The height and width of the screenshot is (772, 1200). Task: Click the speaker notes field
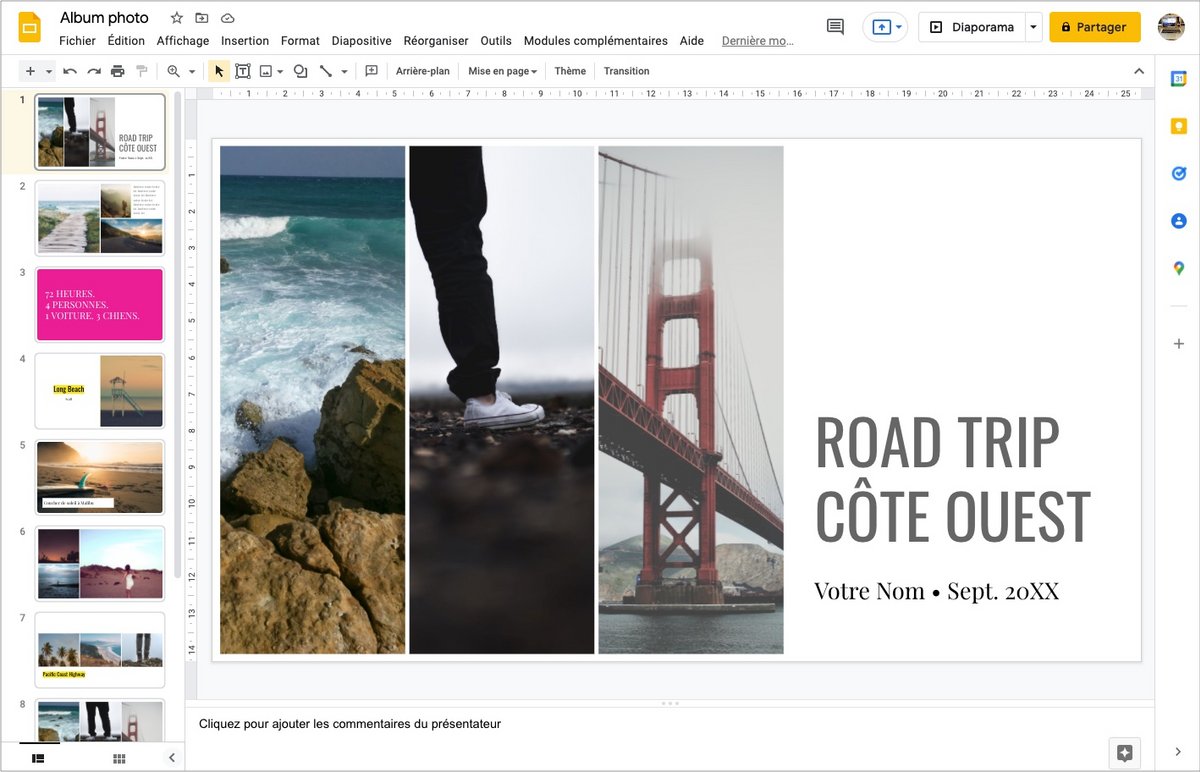pos(670,724)
